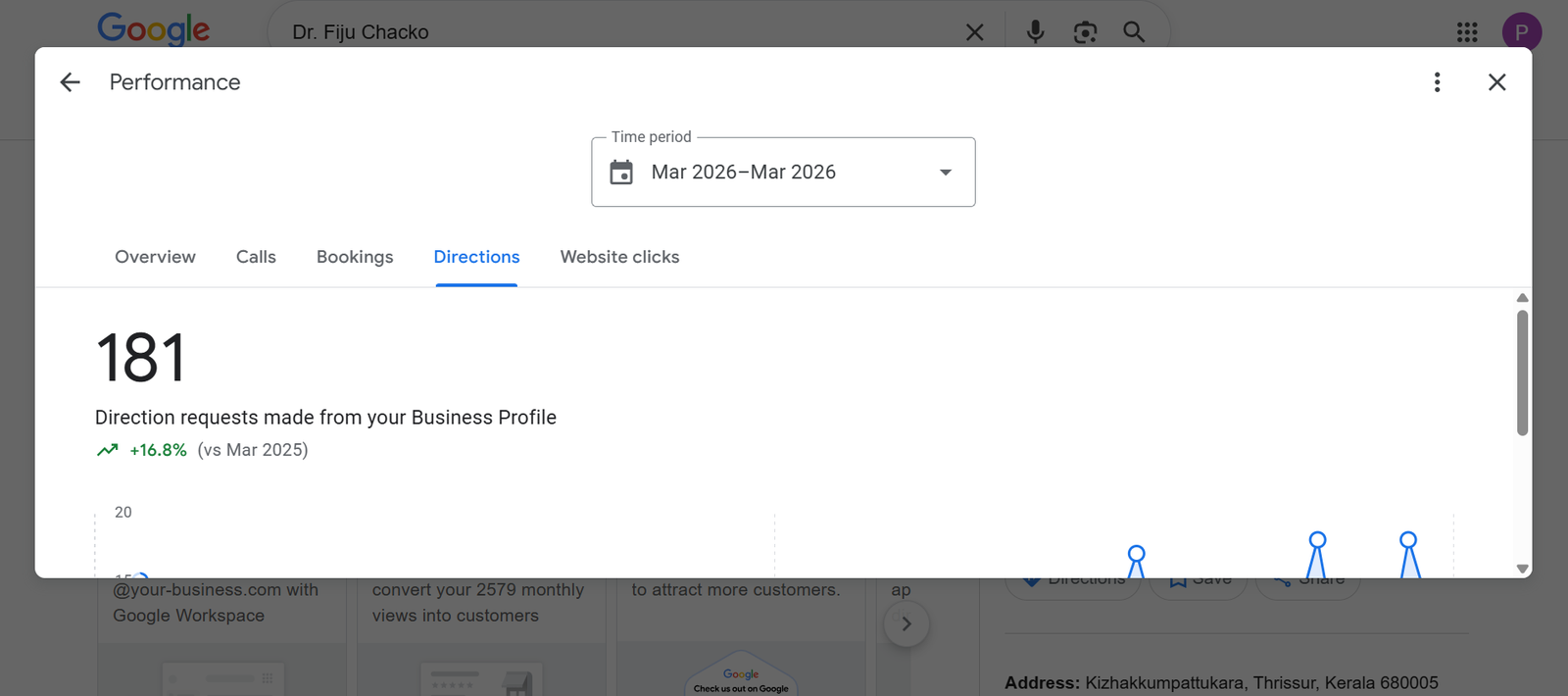Screen dimensions: 1568x696
Task: Click the rightmost chart data point
Action: [1408, 540]
